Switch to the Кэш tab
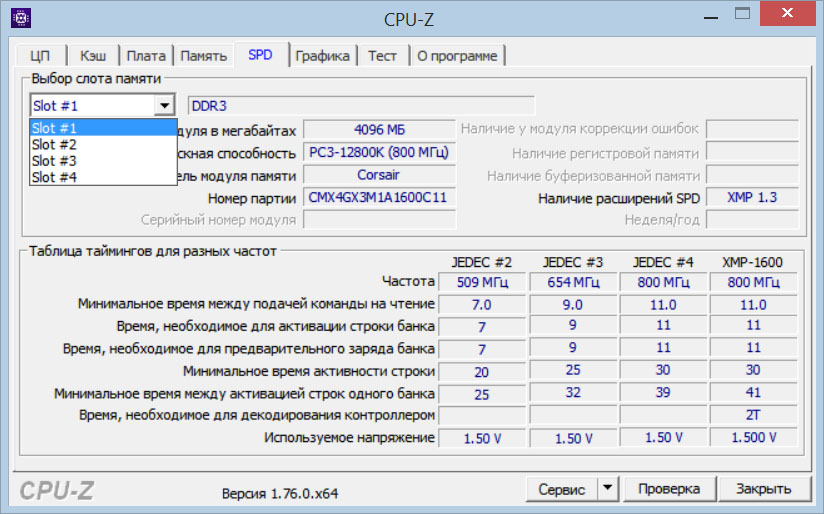824x514 pixels. (x=93, y=56)
